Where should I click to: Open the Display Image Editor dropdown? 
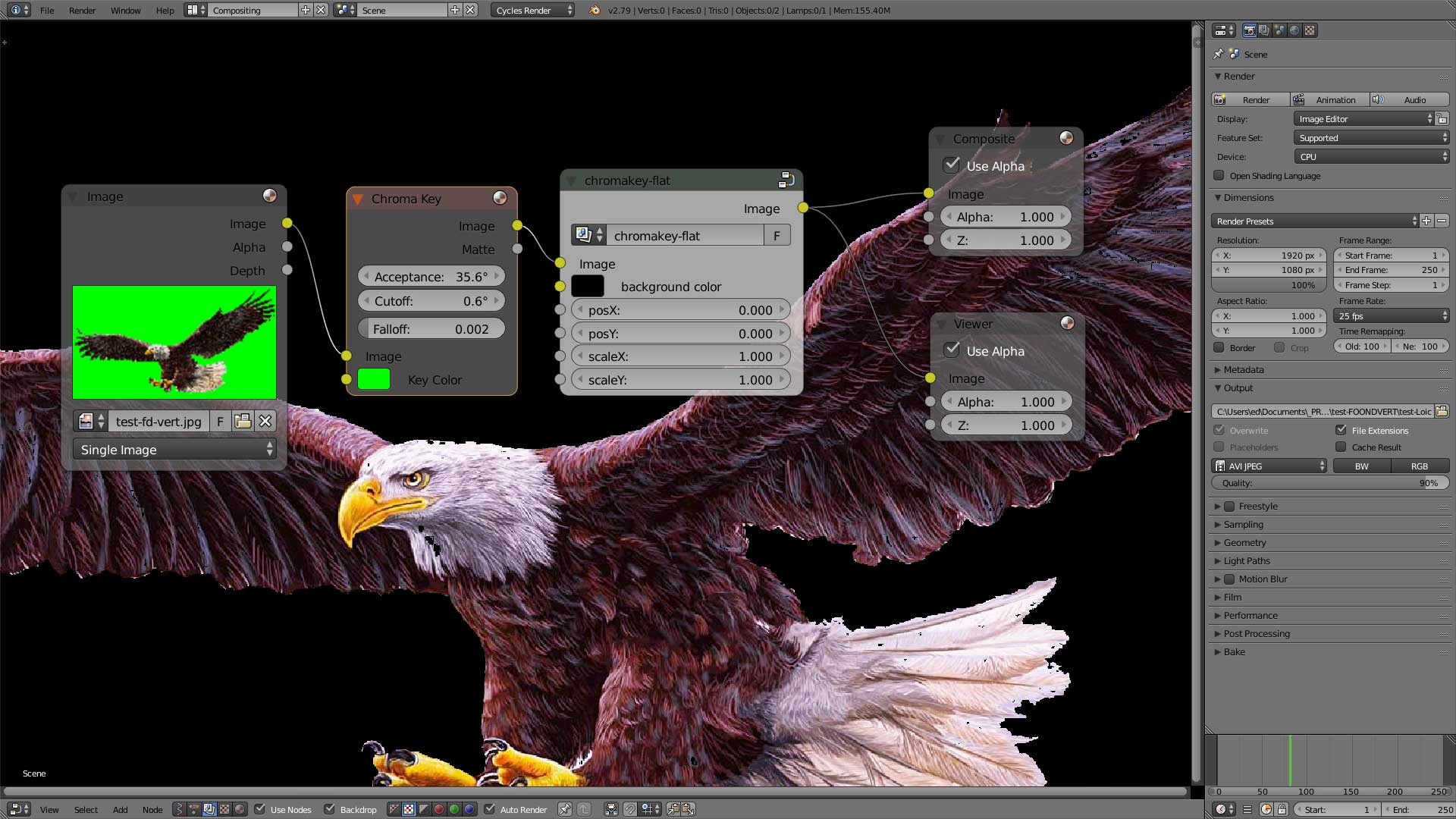(x=1365, y=119)
